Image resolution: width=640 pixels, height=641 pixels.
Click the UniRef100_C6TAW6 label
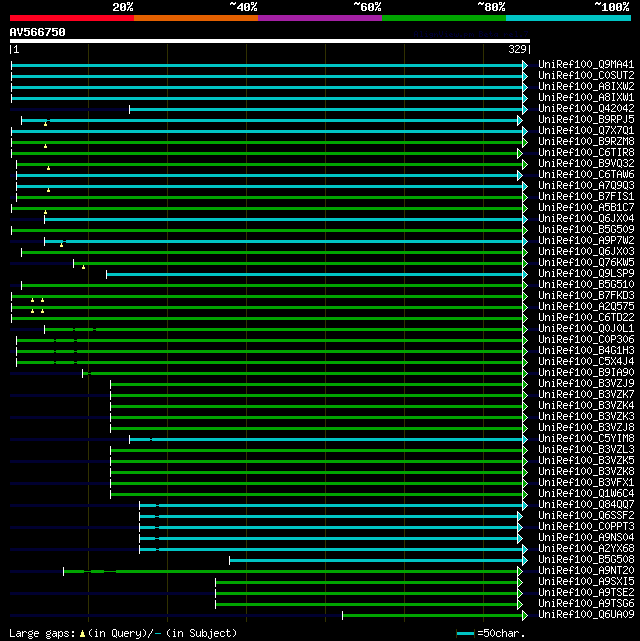(x=586, y=174)
